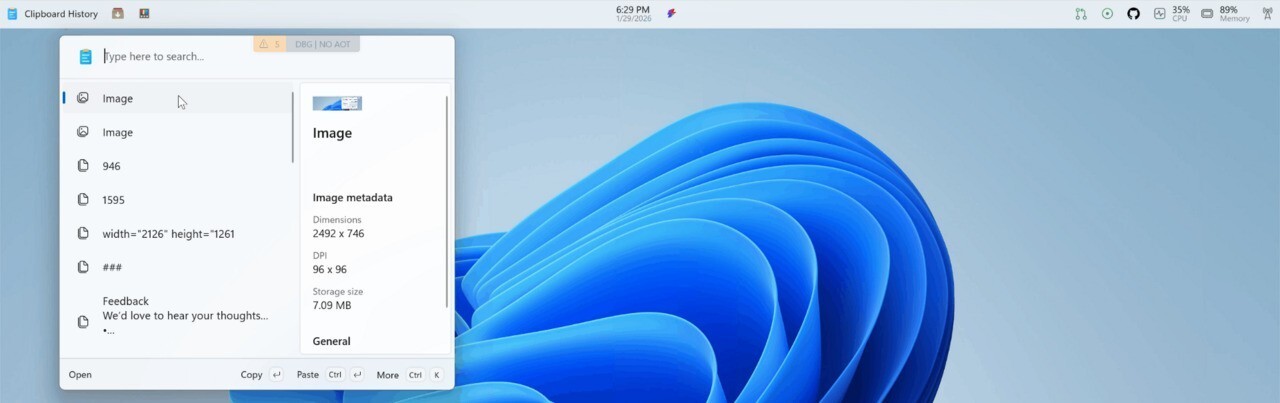Screen dimensions: 1280x403
Task: Click the 'General' section heading
Action: click(331, 341)
